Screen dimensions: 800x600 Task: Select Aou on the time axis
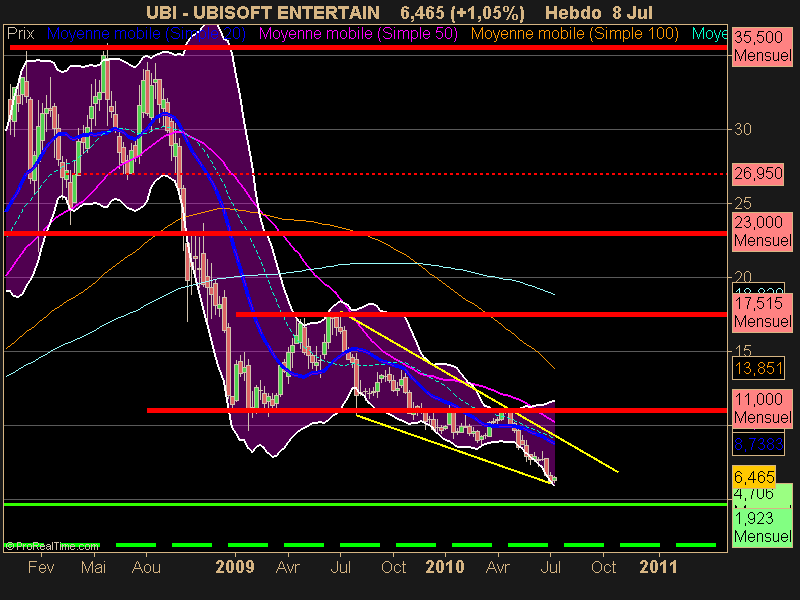[x=146, y=567]
